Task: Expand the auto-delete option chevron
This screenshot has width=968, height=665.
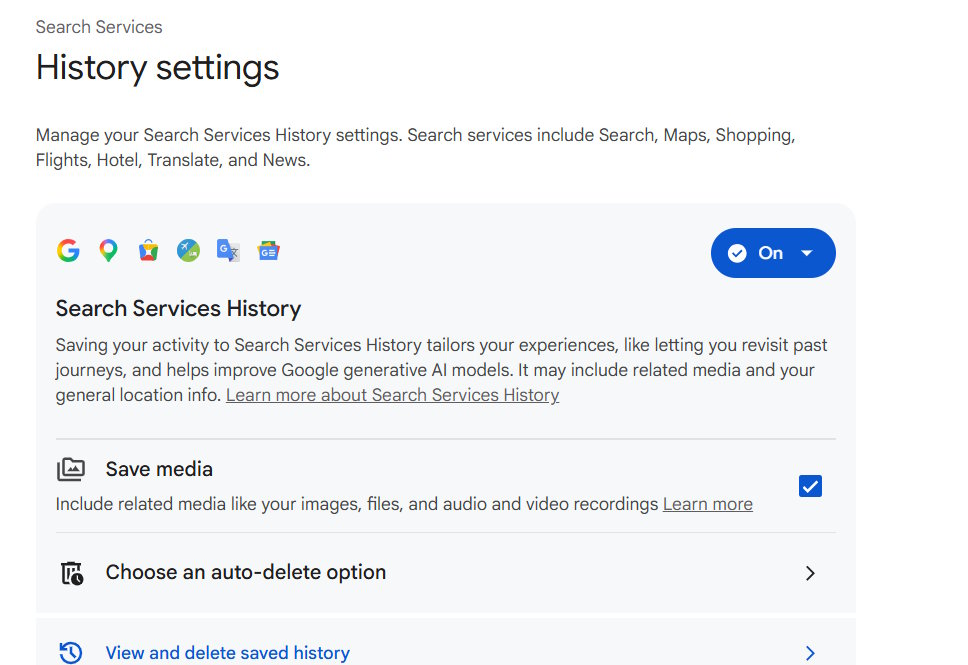Action: pos(811,573)
